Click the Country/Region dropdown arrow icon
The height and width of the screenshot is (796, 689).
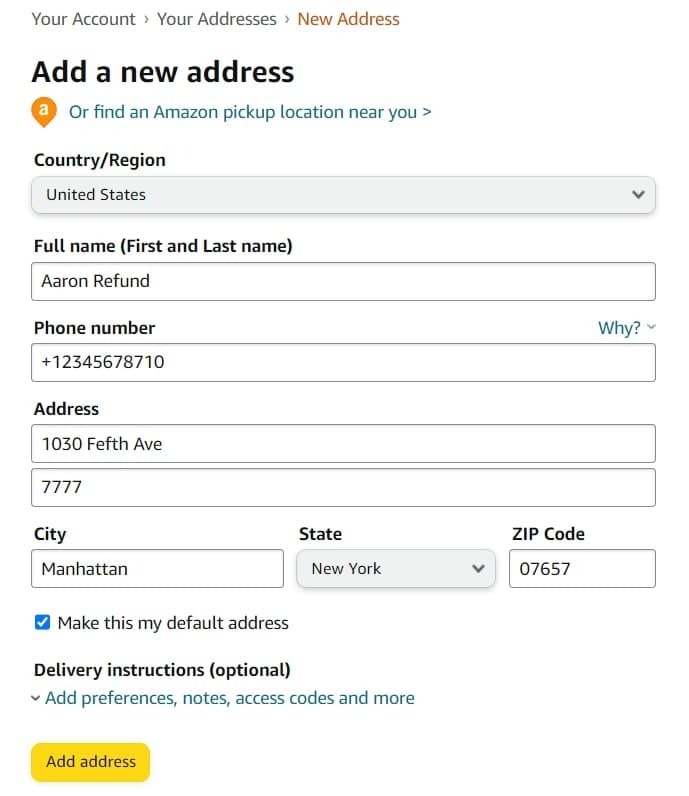pos(638,195)
